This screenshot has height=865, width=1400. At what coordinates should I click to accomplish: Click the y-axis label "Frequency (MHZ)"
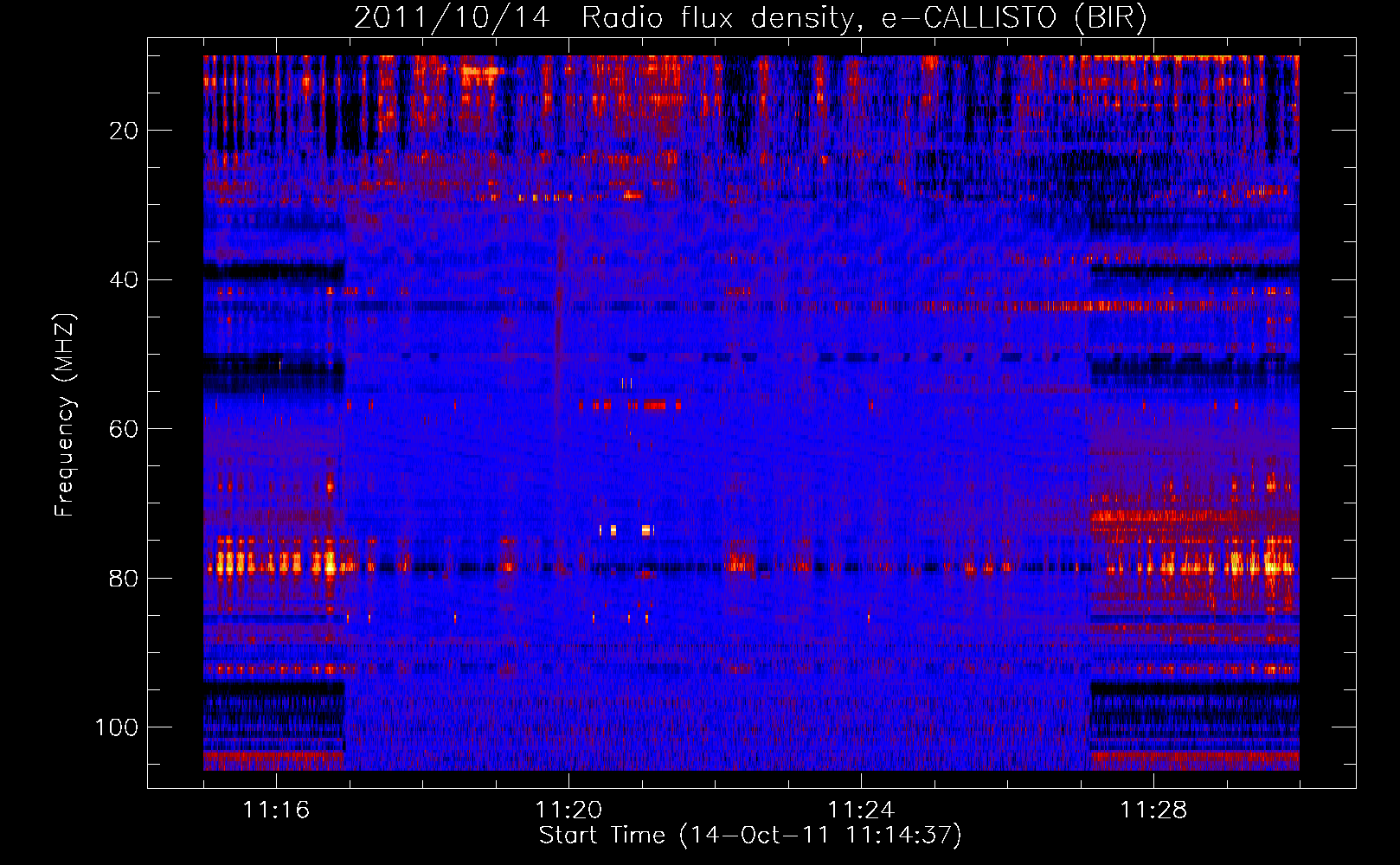[65, 415]
